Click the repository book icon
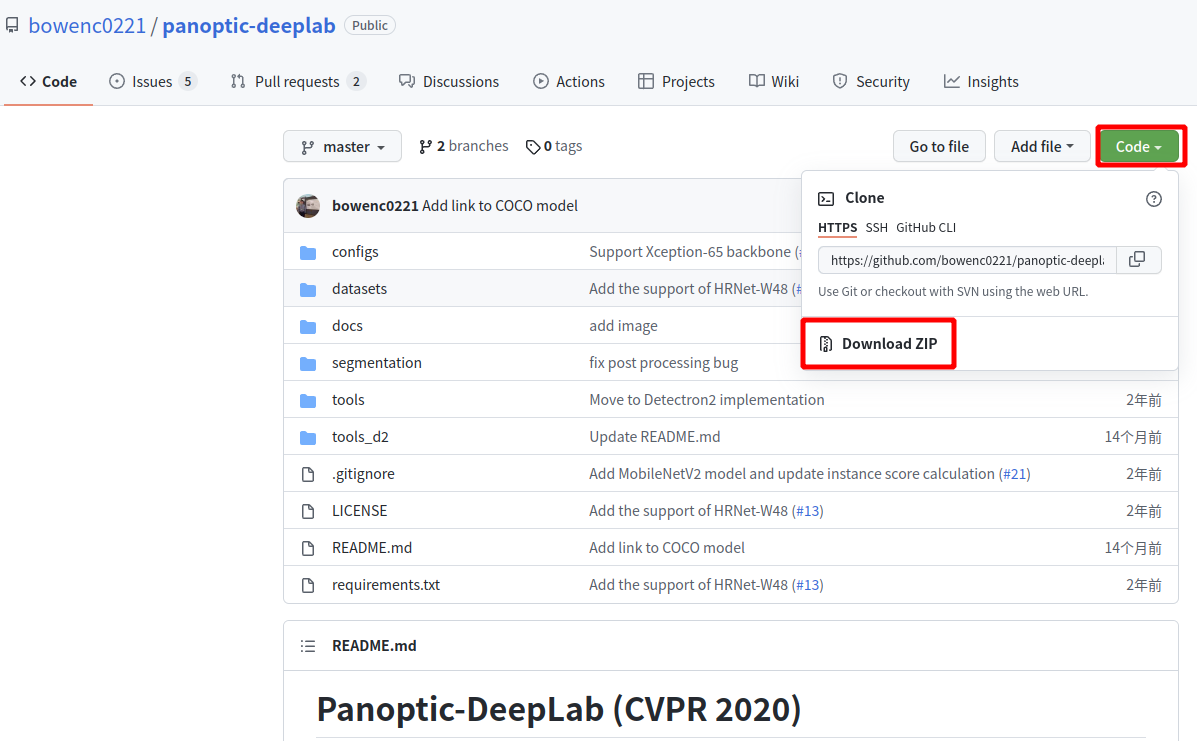 click(13, 24)
